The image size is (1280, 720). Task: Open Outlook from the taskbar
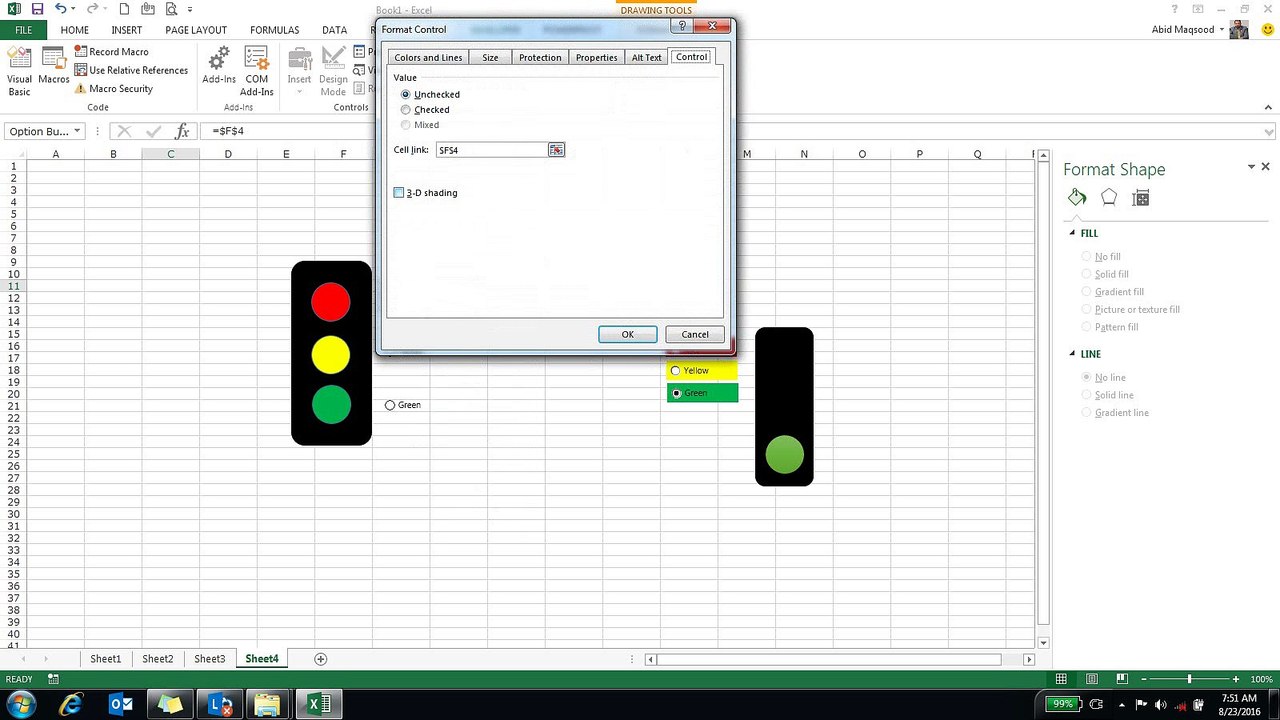click(121, 704)
